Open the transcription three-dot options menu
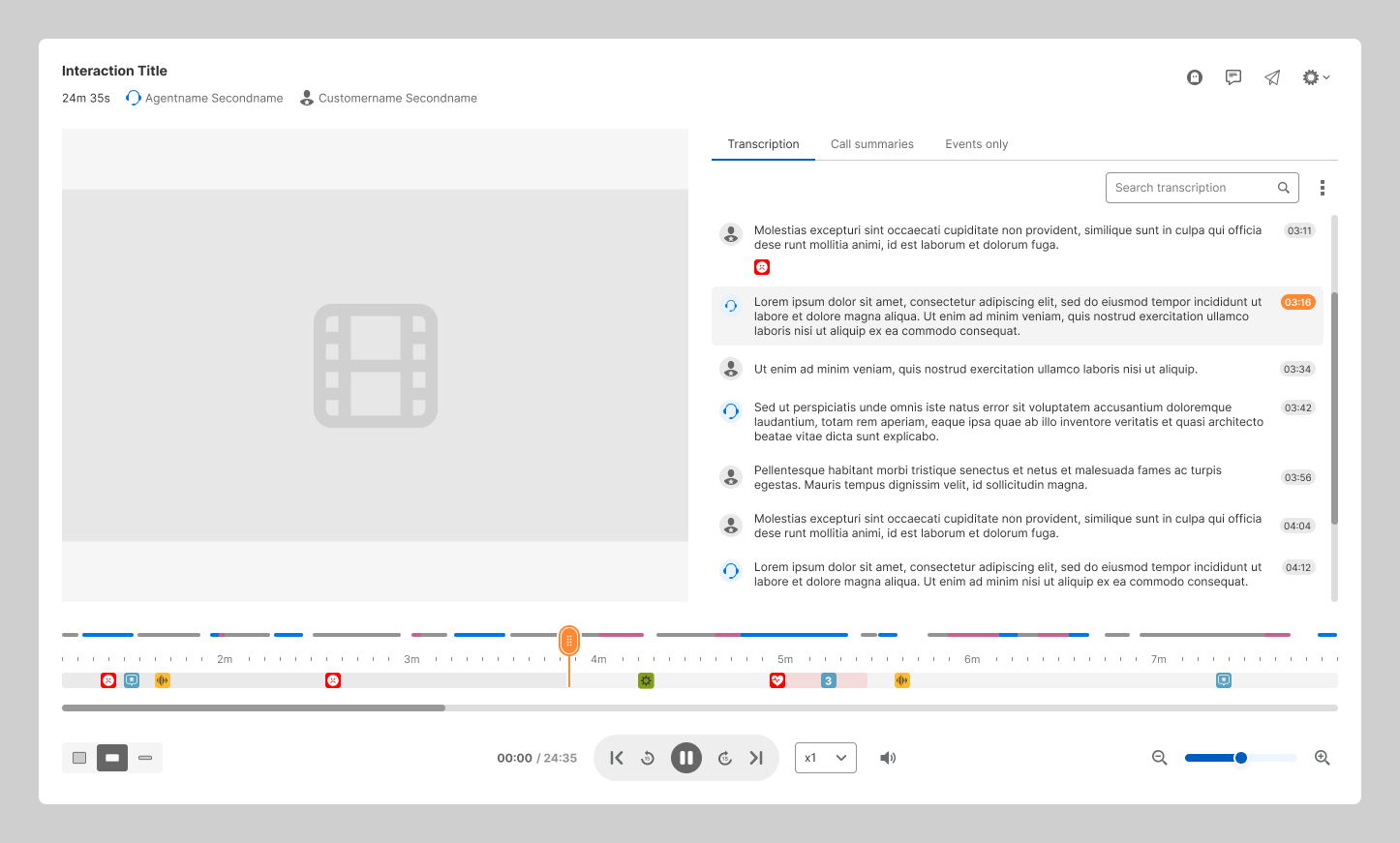Screen dimensions: 1400x843 [x=1322, y=188]
